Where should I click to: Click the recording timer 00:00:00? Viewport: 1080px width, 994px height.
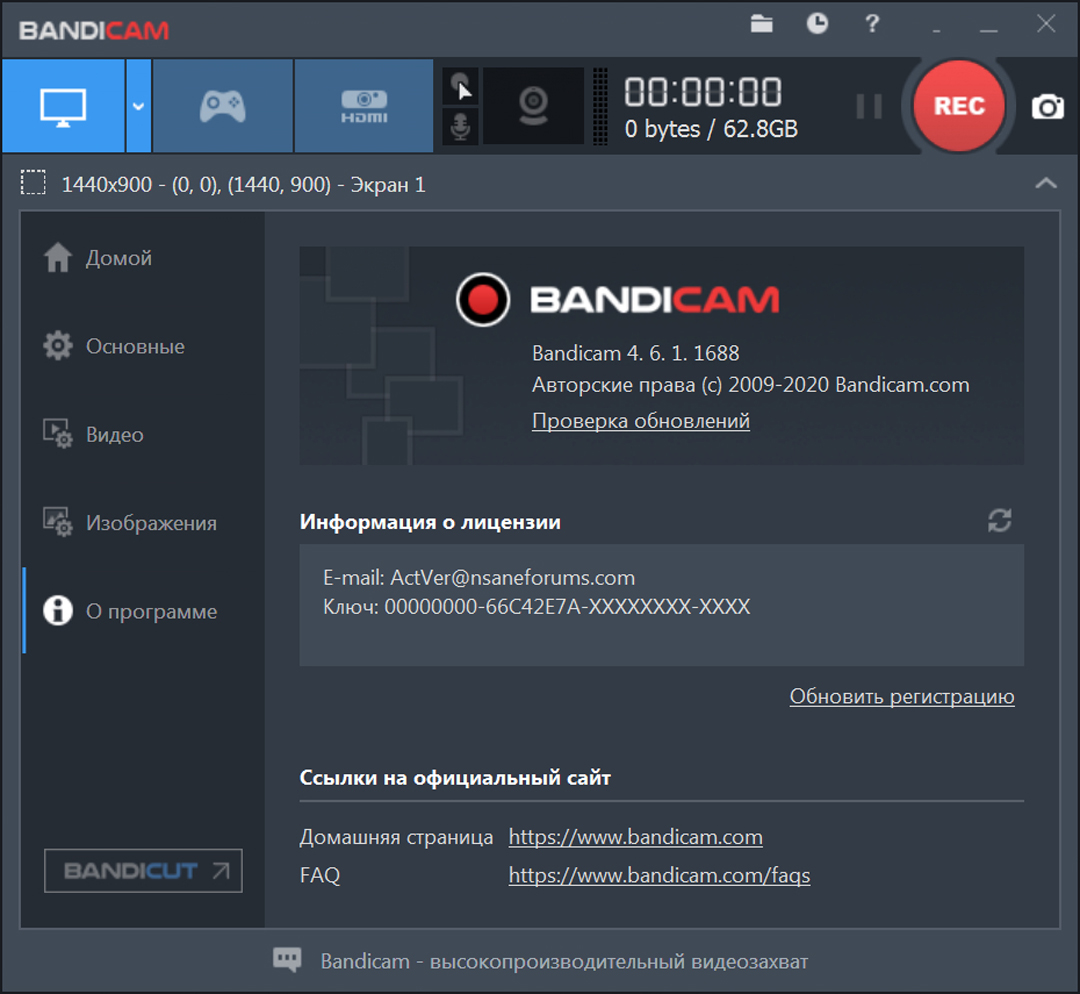coord(703,92)
